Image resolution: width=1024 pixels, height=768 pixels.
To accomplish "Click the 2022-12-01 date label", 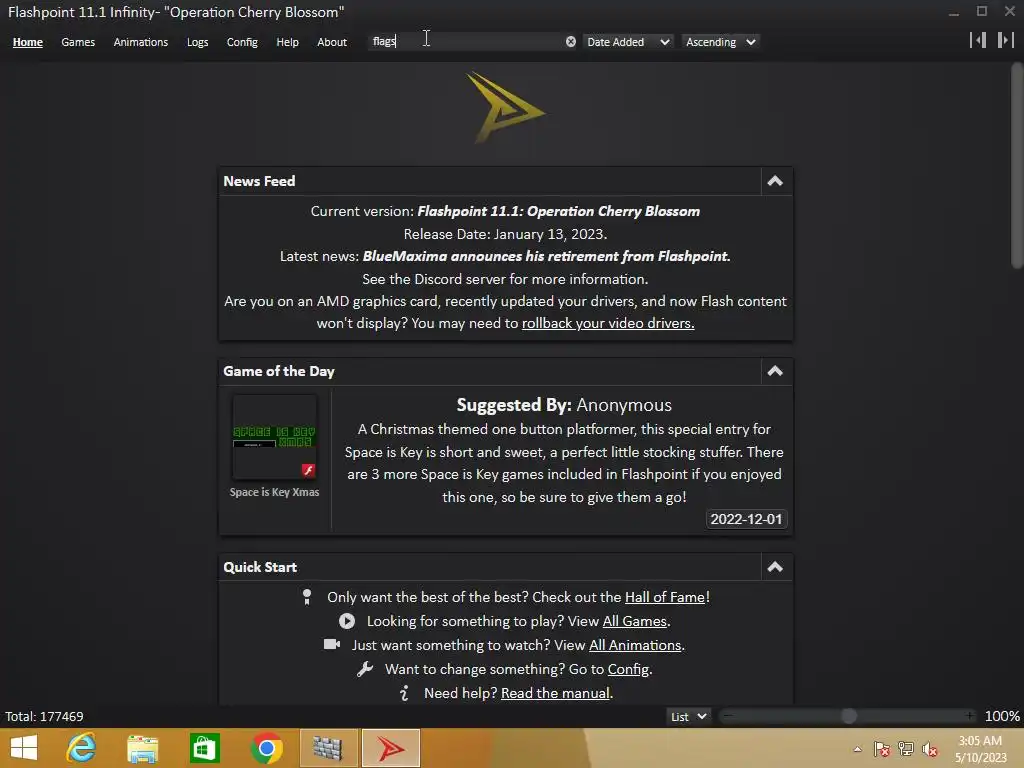I will (x=746, y=519).
